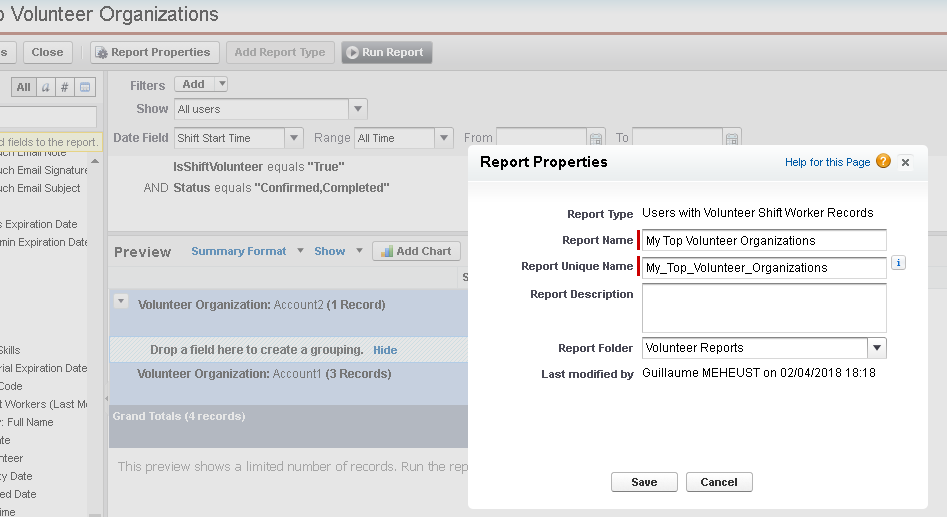The image size is (947, 517).
Task: Cancel the Report Properties dialog
Action: [719, 482]
